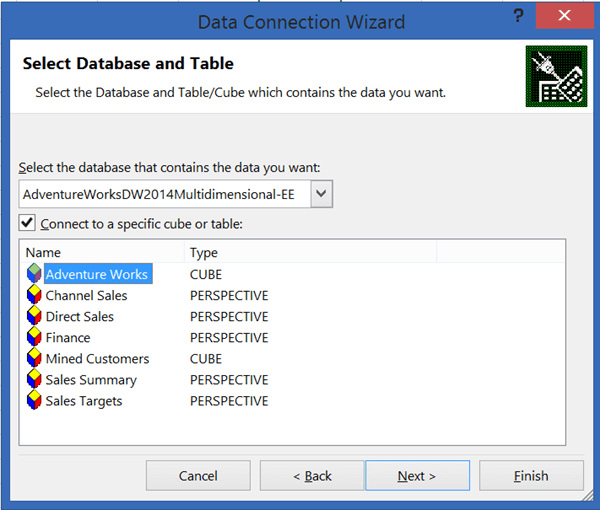This screenshot has height=510, width=600.
Task: Click the 'Select the database that contains' label
Action: coord(170,168)
